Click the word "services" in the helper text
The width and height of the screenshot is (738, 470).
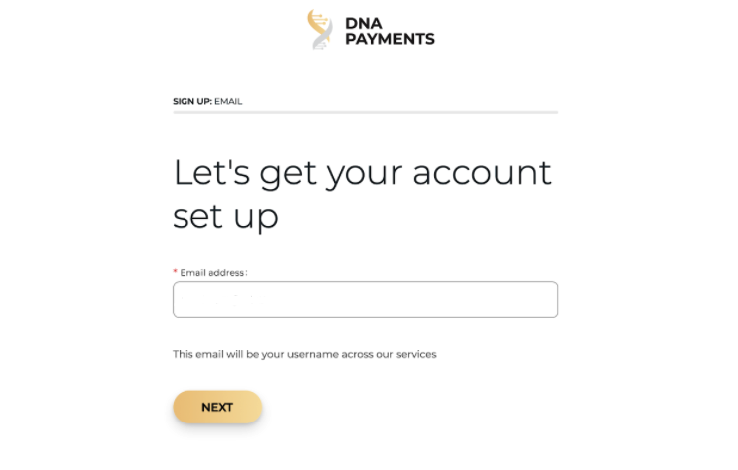pos(416,354)
